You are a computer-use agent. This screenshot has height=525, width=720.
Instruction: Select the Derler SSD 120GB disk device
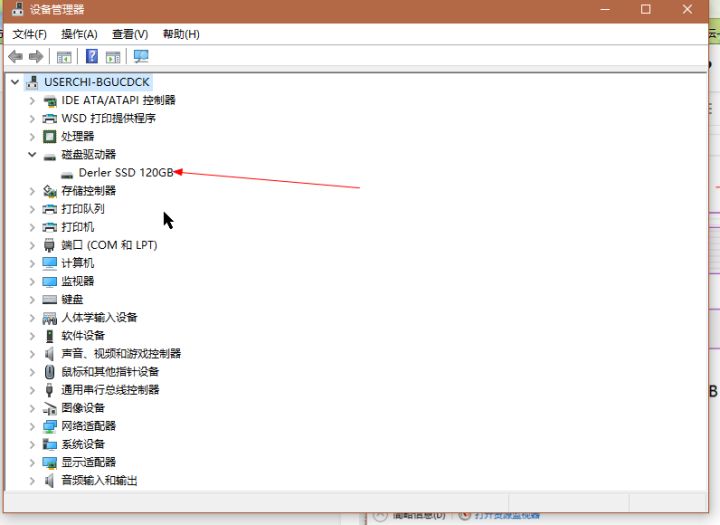125,172
